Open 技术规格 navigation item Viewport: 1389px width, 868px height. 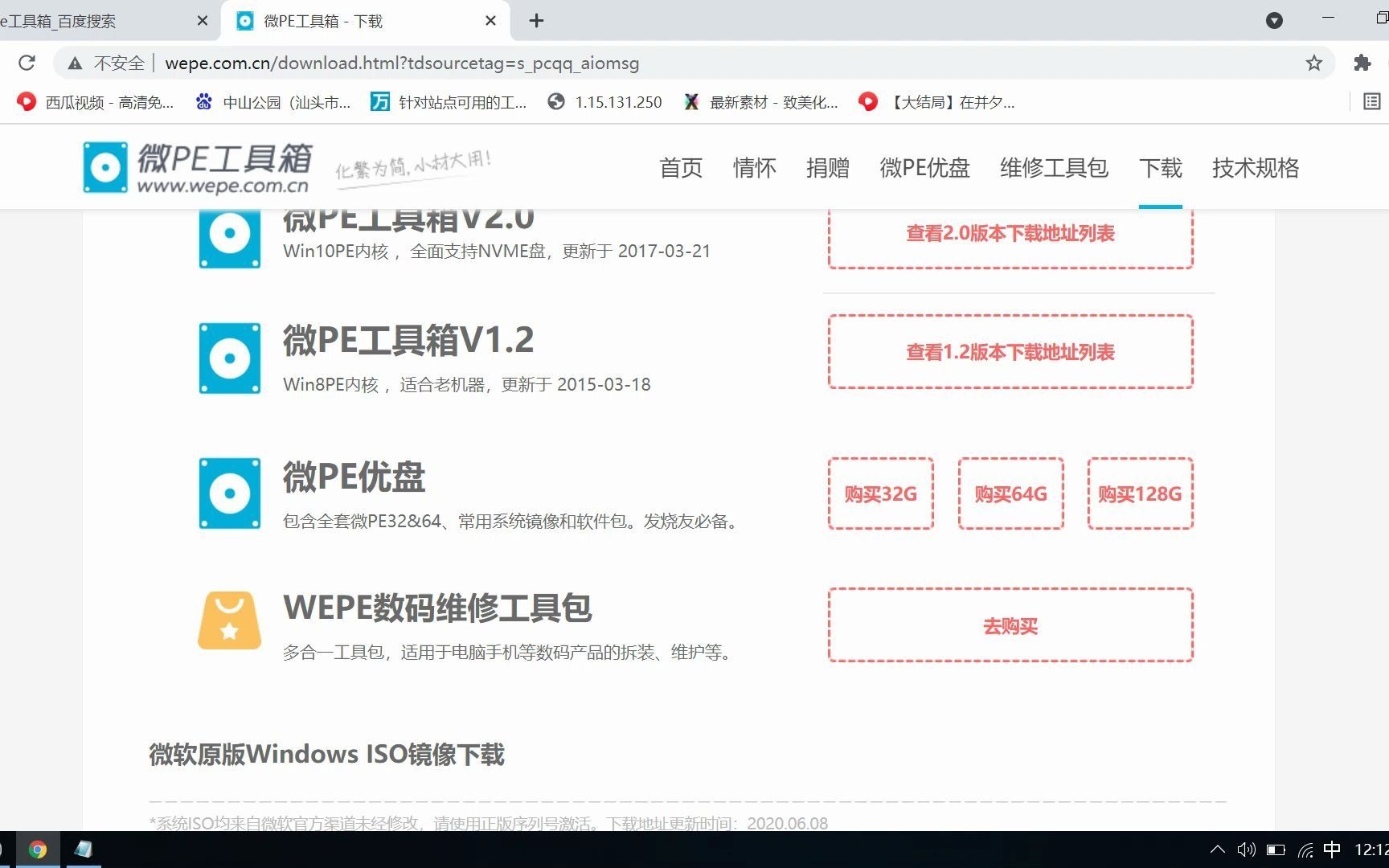click(1256, 167)
